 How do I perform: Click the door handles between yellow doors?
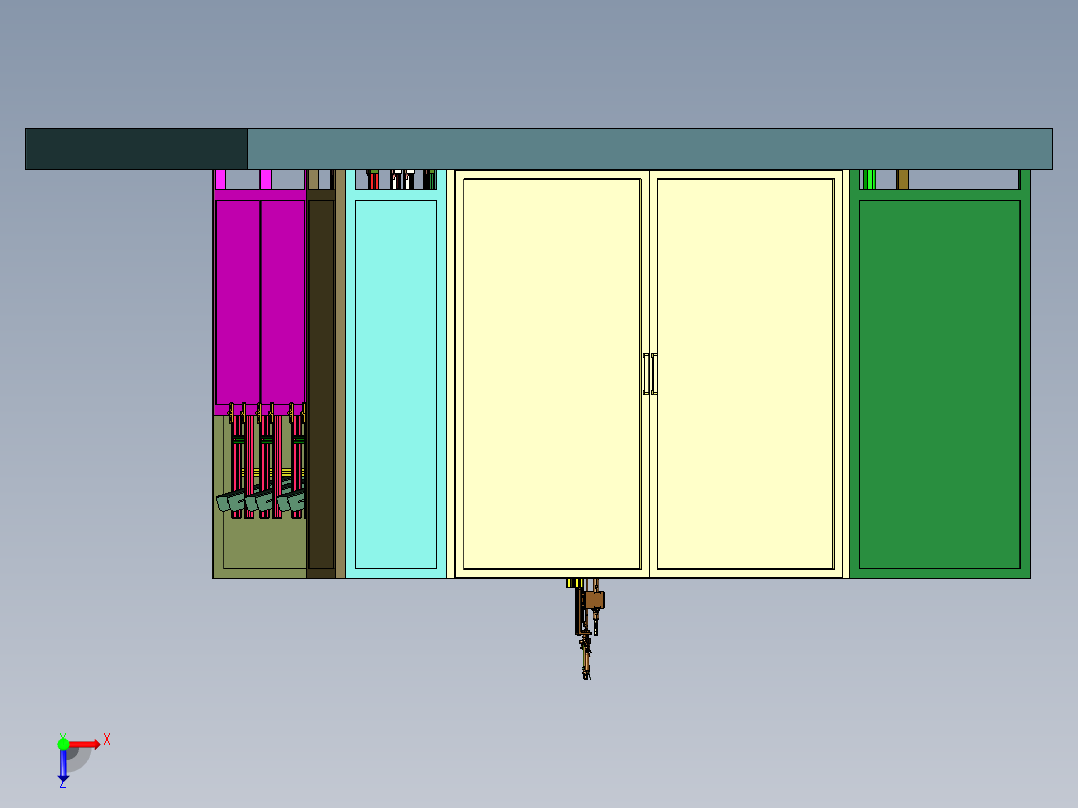(650, 374)
